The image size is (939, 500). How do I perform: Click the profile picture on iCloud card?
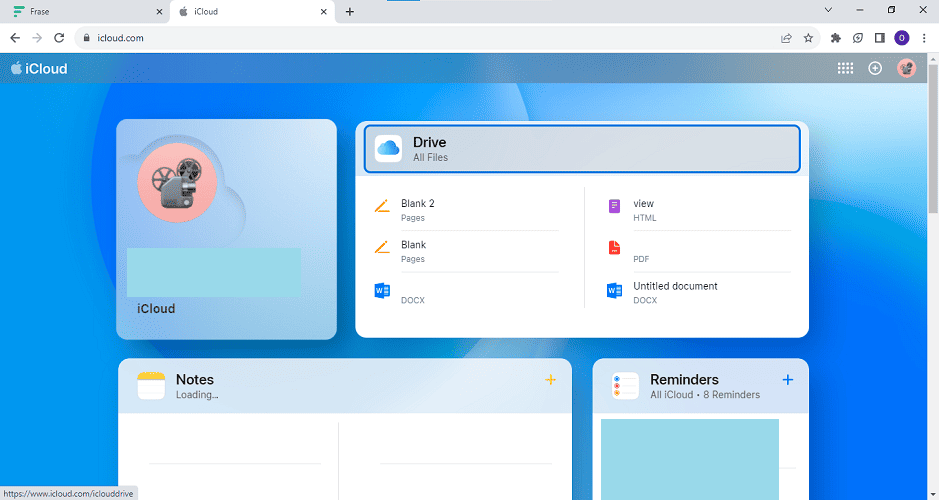pos(177,182)
